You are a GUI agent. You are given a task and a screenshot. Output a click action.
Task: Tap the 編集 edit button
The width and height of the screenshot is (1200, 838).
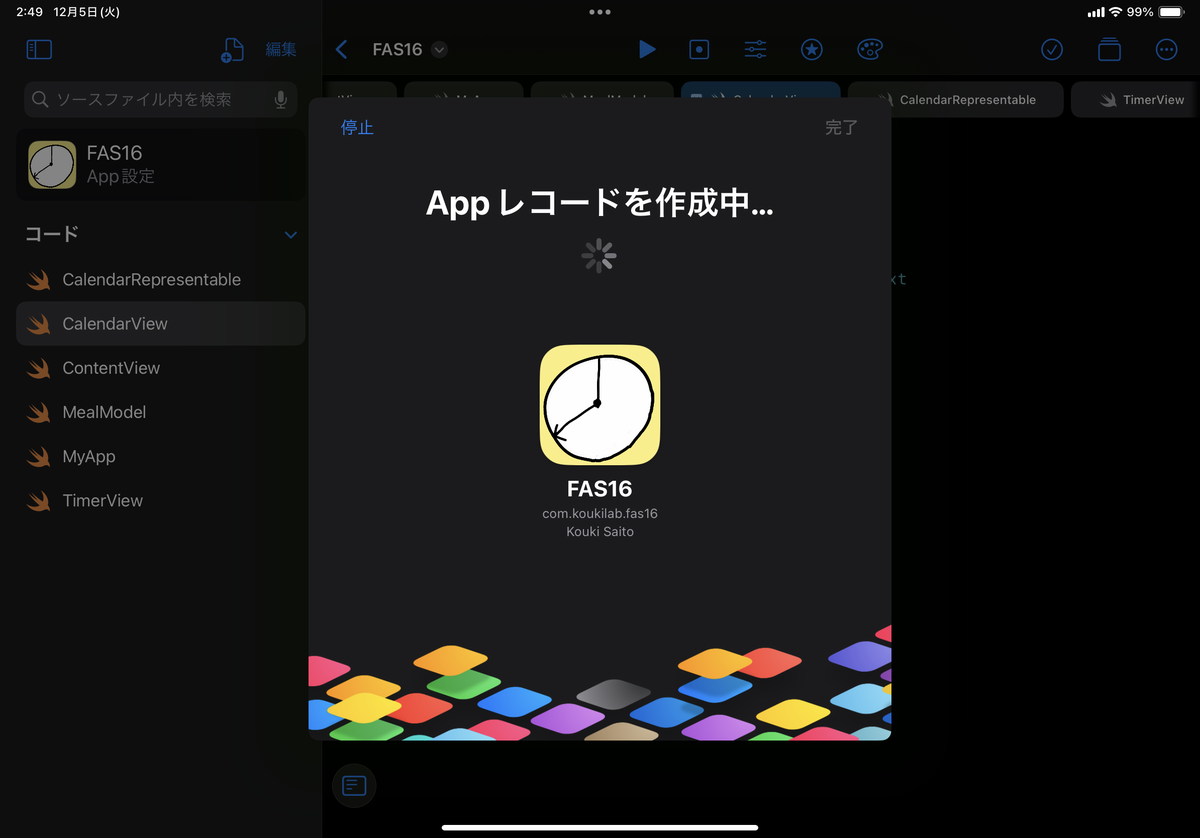pos(281,49)
